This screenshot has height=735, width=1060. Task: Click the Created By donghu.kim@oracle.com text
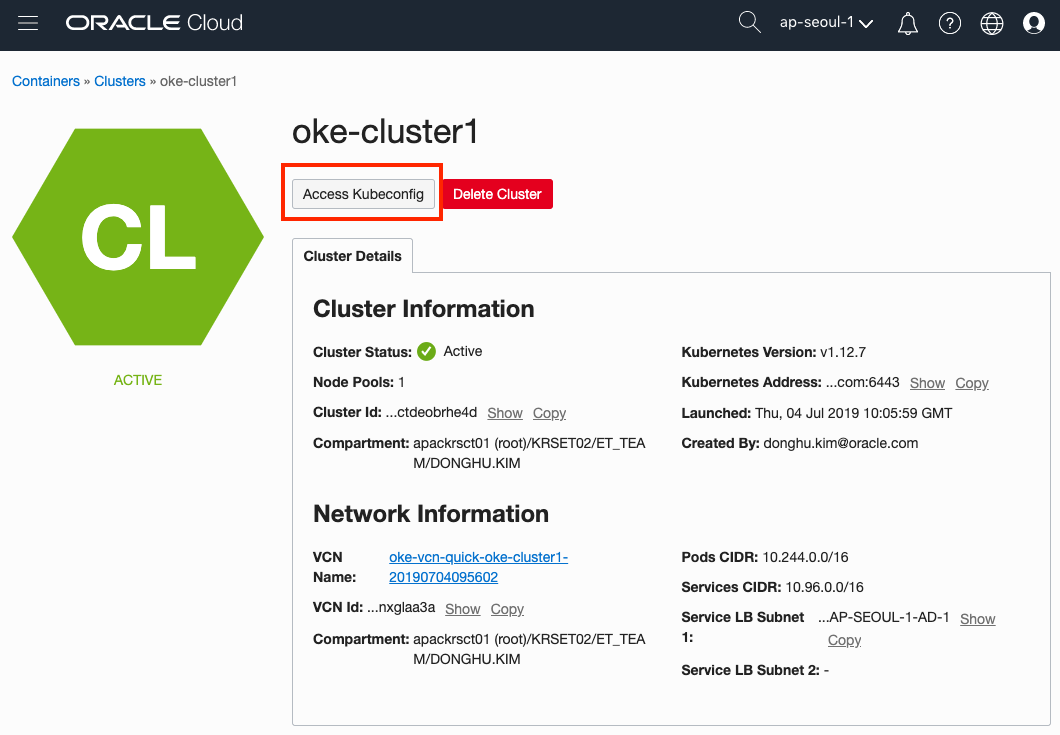(800, 444)
